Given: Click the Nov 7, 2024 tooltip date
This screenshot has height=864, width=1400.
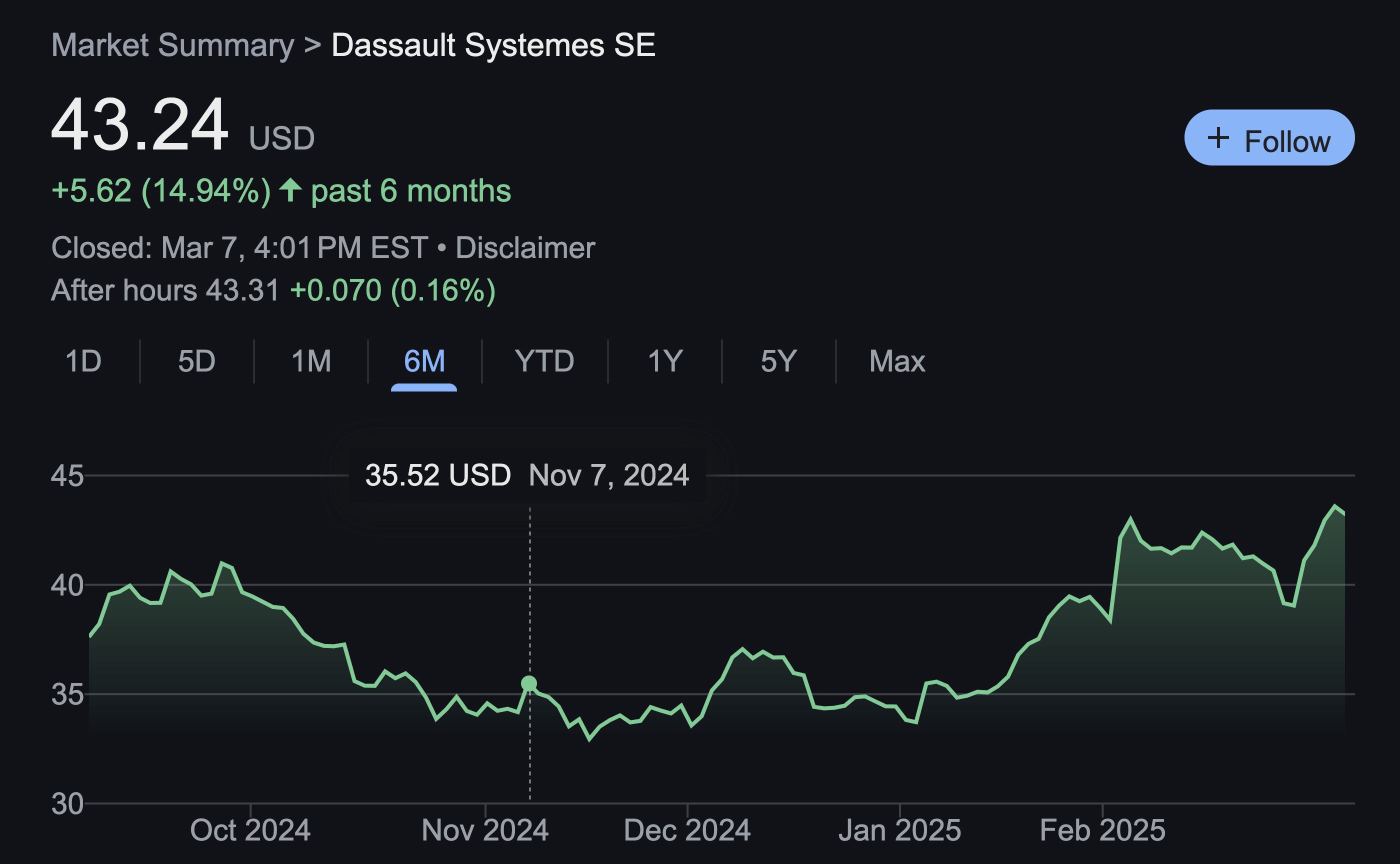Looking at the screenshot, I should pyautogui.click(x=608, y=475).
